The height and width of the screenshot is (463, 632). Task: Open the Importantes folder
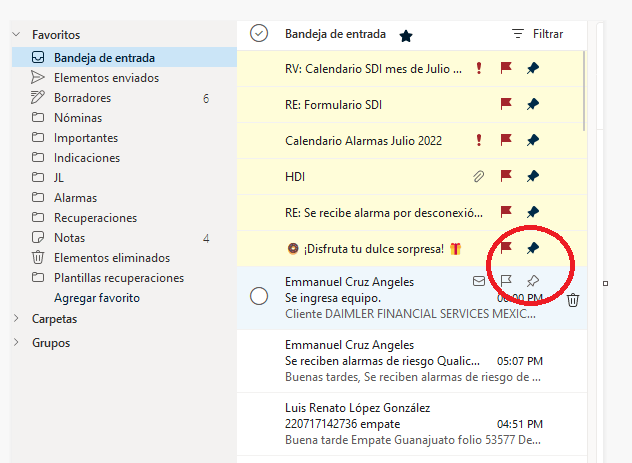click(x=124, y=138)
